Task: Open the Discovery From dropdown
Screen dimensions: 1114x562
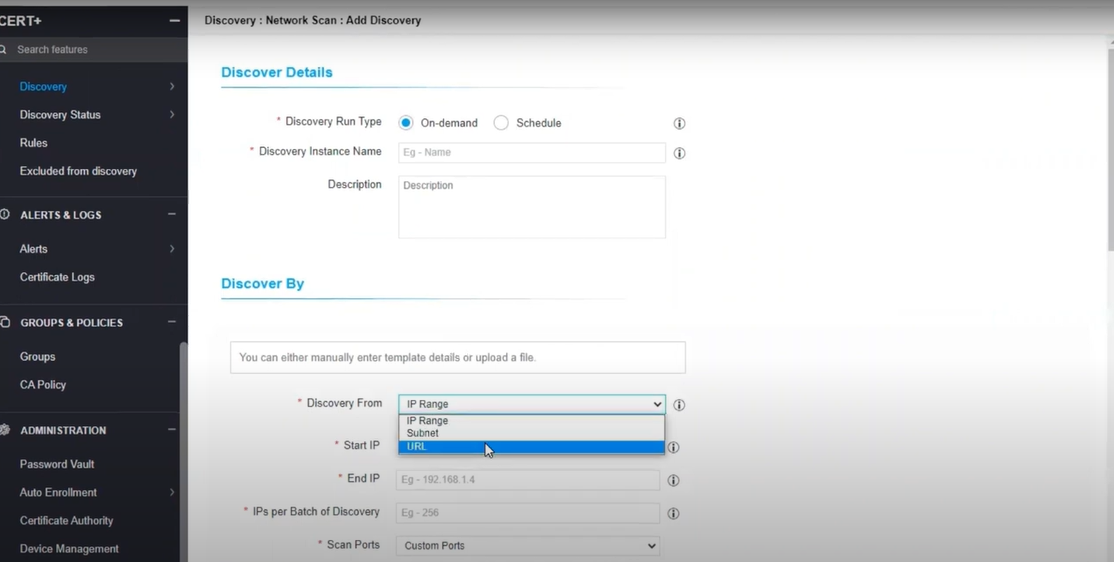Action: [x=531, y=404]
